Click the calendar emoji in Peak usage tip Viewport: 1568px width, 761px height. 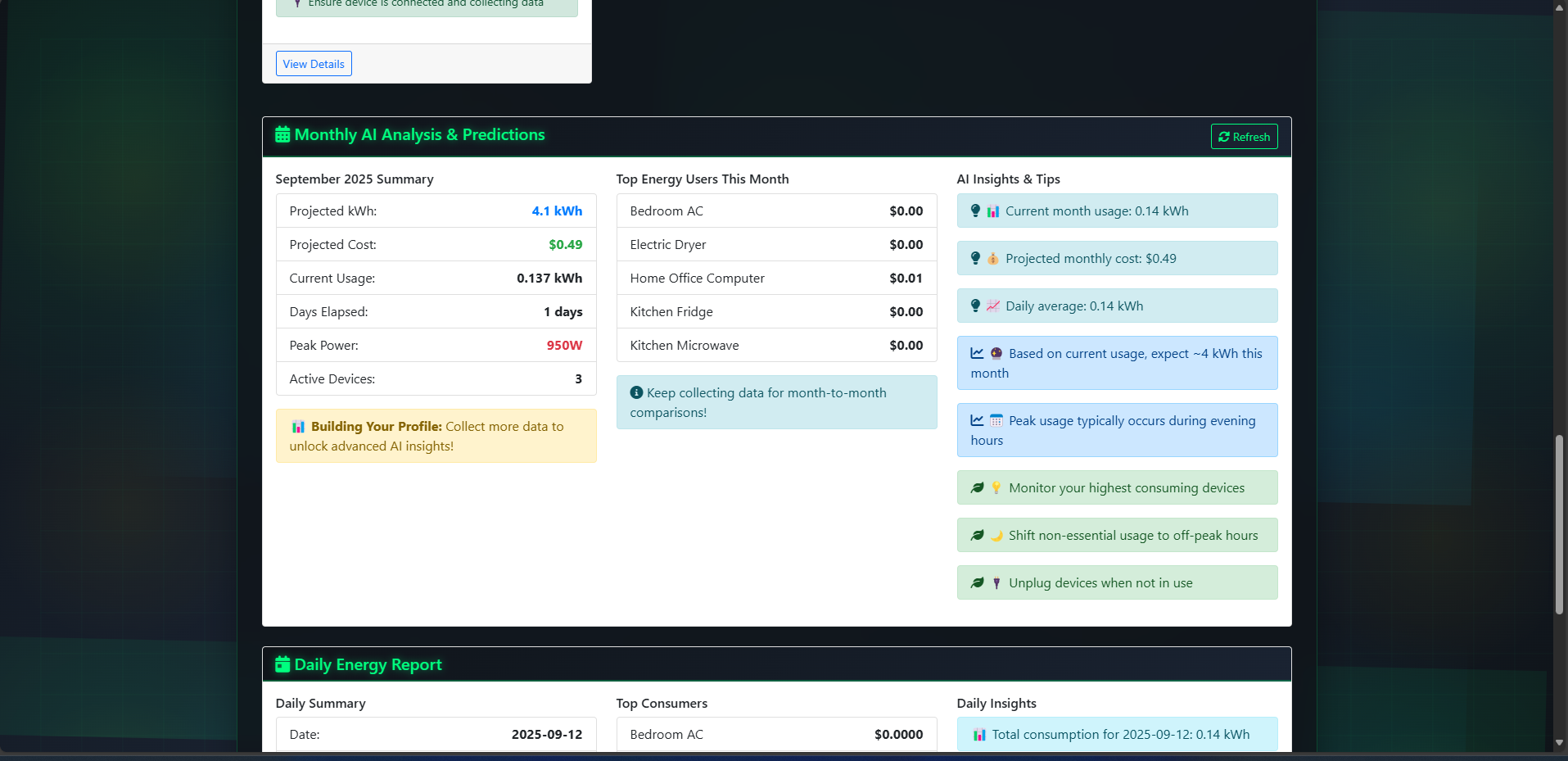click(x=996, y=421)
